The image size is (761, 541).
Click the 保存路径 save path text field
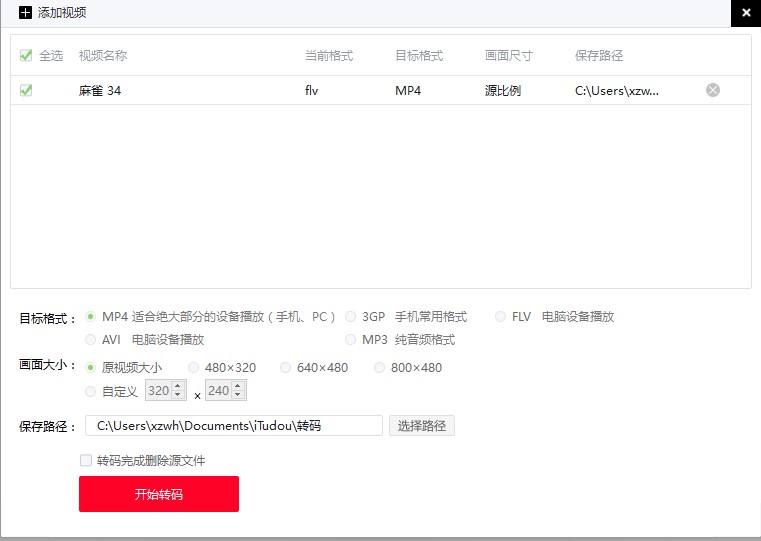[234, 426]
